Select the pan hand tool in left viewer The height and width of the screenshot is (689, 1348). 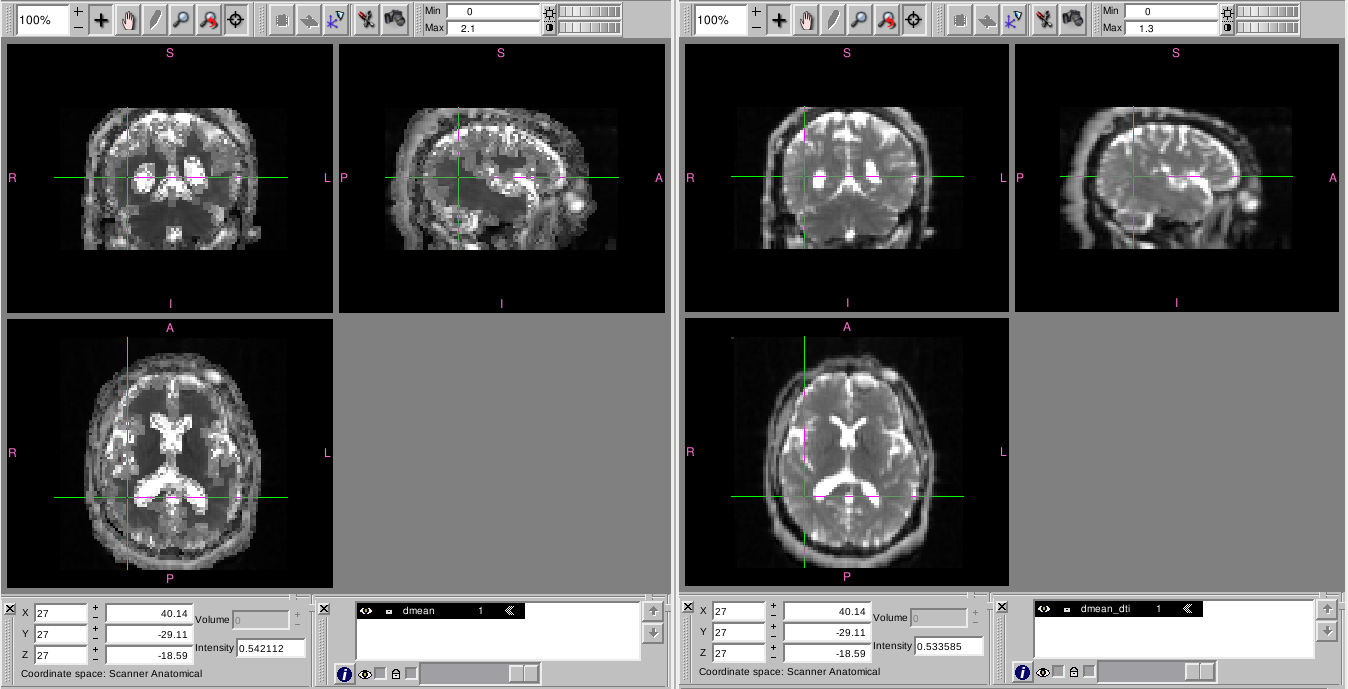pos(128,20)
